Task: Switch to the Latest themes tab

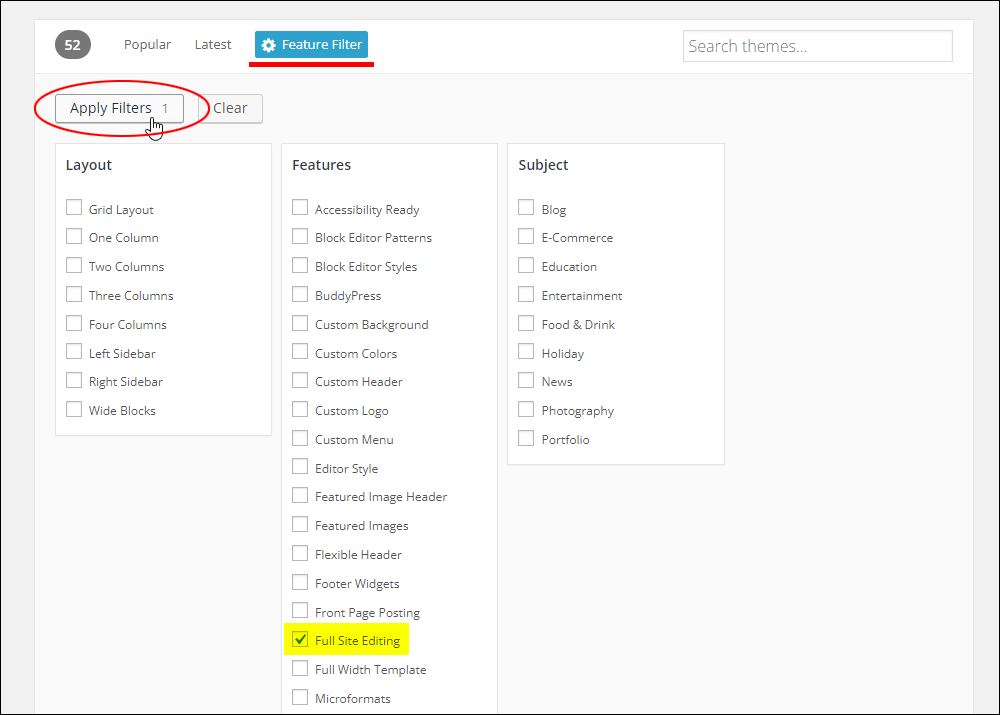Action: coord(213,45)
